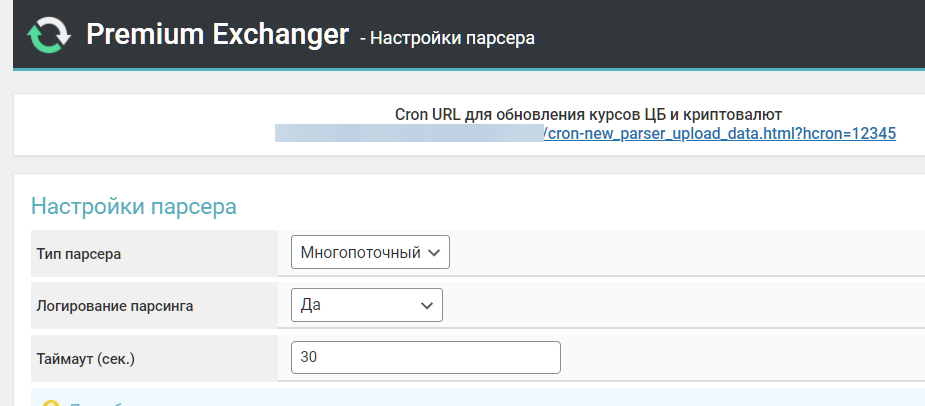Focus the Таймаут (сек.) input field
This screenshot has height=406, width=925.
pyautogui.click(x=425, y=358)
